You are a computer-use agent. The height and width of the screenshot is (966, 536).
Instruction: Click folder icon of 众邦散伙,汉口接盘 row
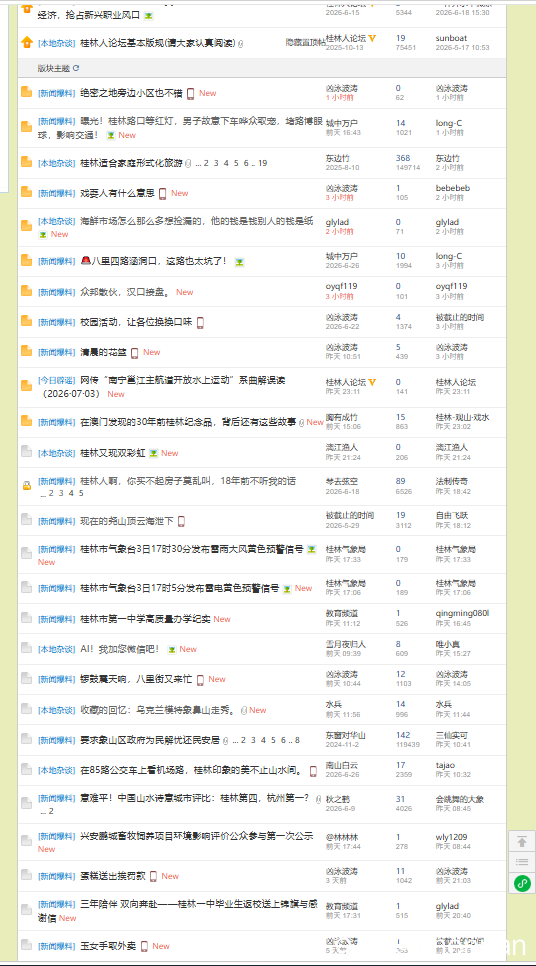26,291
